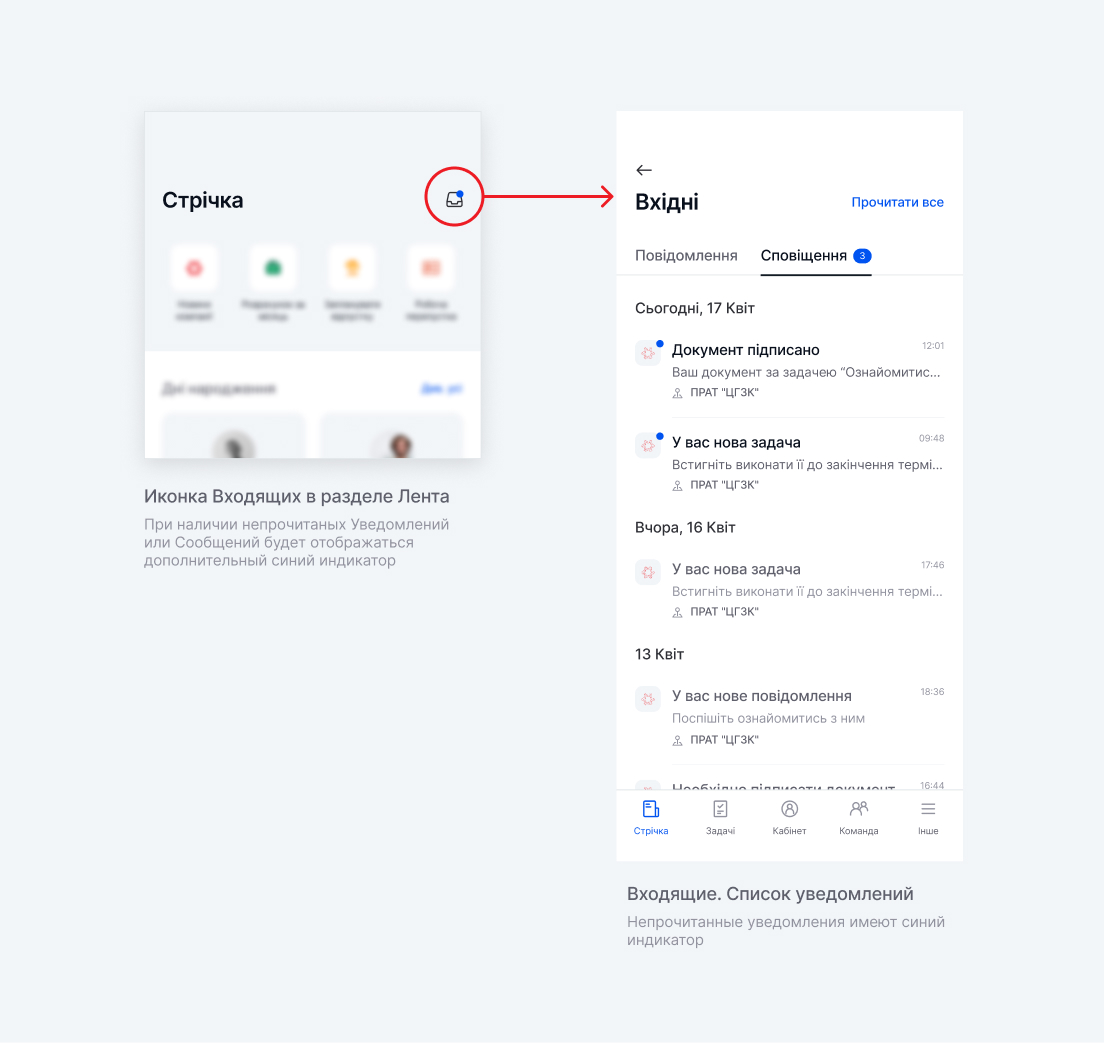
Task: Click the red blurred shortcut icon in Стрічка
Action: coord(194,268)
